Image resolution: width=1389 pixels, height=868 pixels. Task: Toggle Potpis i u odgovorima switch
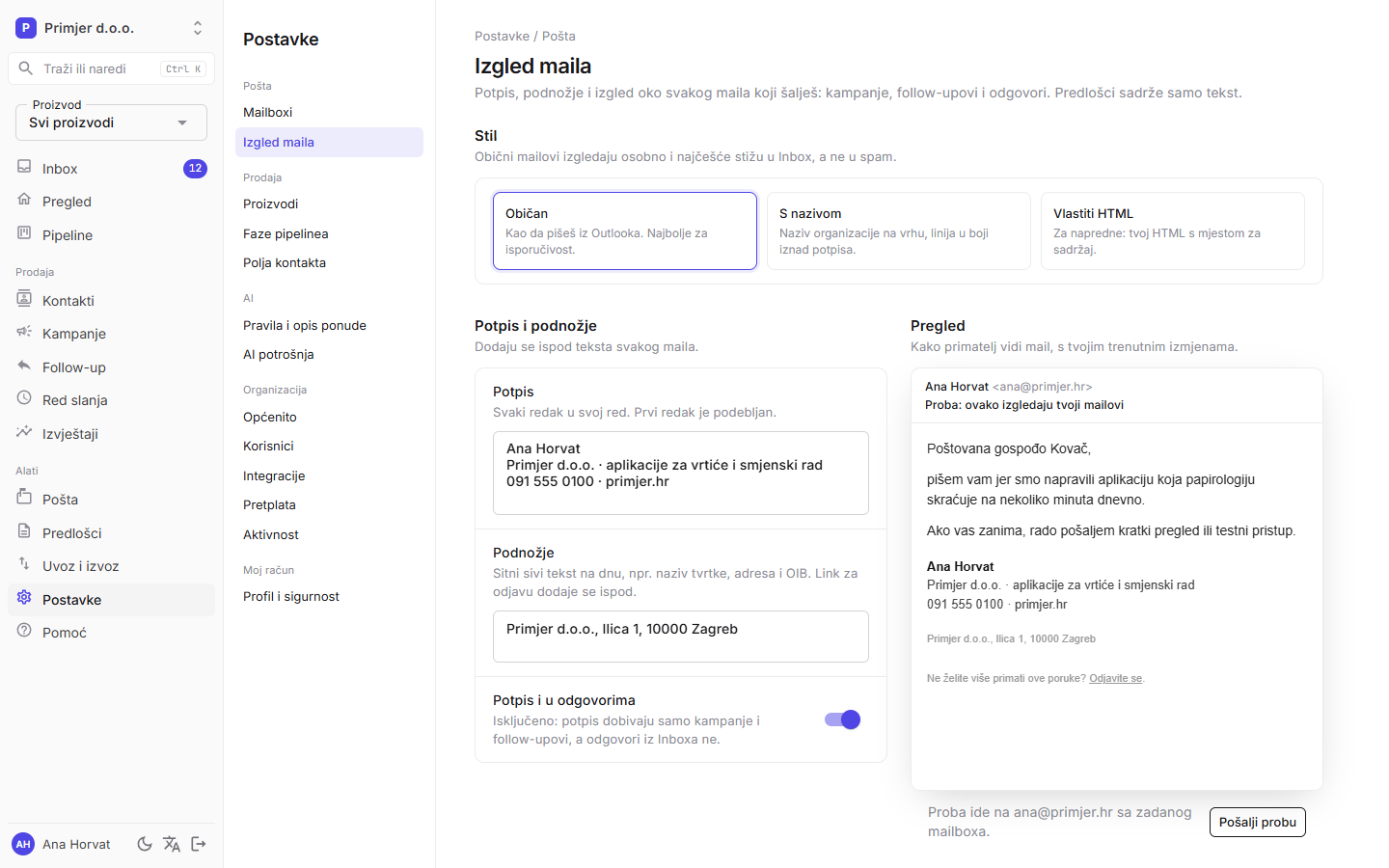[842, 719]
